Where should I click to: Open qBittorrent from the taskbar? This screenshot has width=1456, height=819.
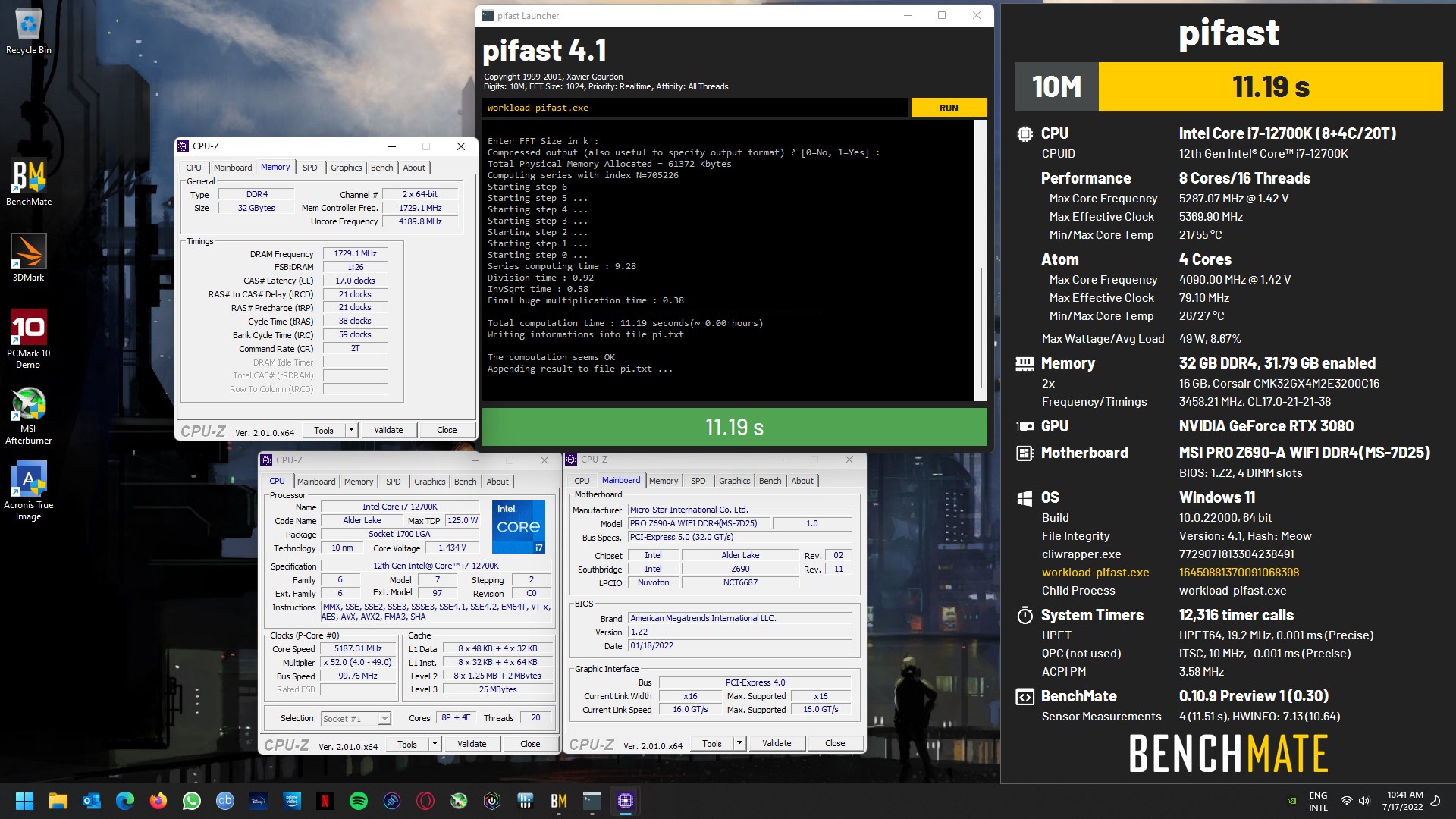(225, 801)
